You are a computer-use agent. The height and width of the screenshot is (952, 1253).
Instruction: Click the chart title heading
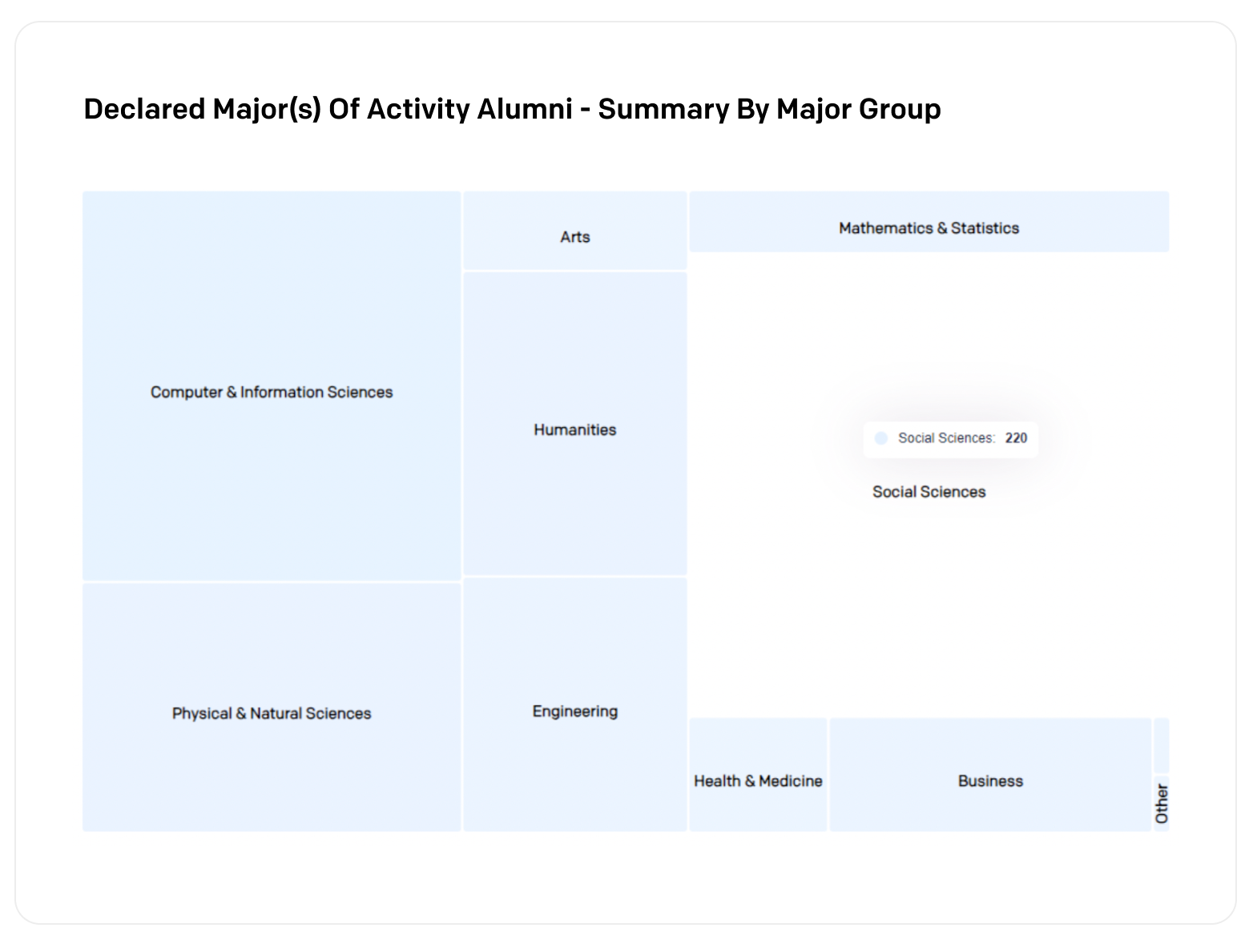(512, 109)
